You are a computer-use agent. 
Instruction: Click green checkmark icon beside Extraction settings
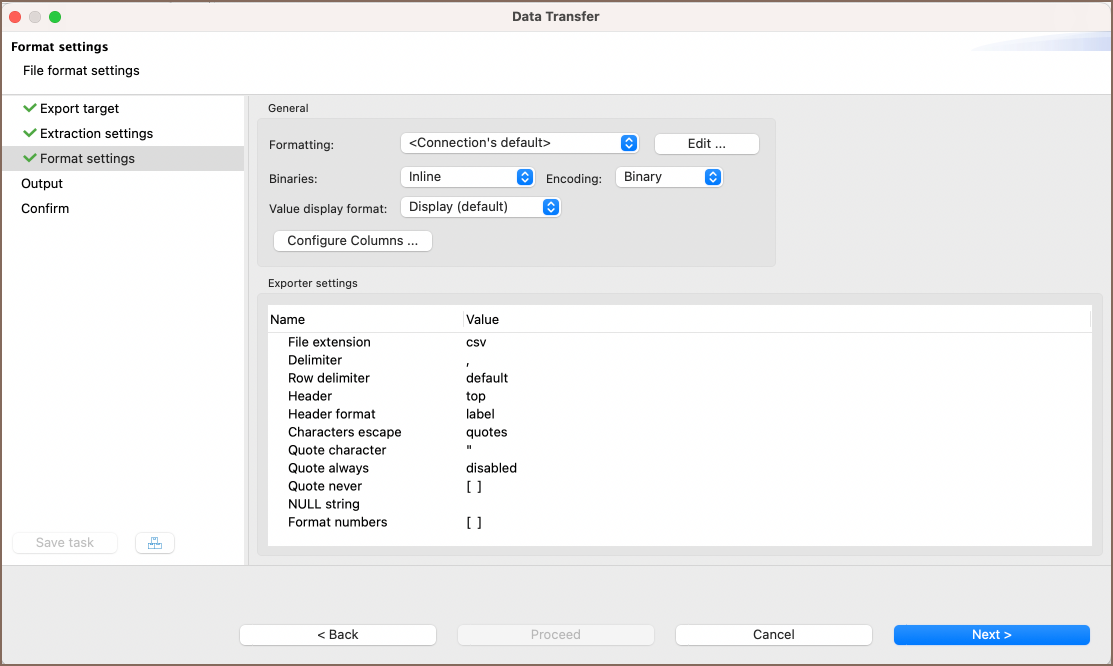pyautogui.click(x=29, y=133)
